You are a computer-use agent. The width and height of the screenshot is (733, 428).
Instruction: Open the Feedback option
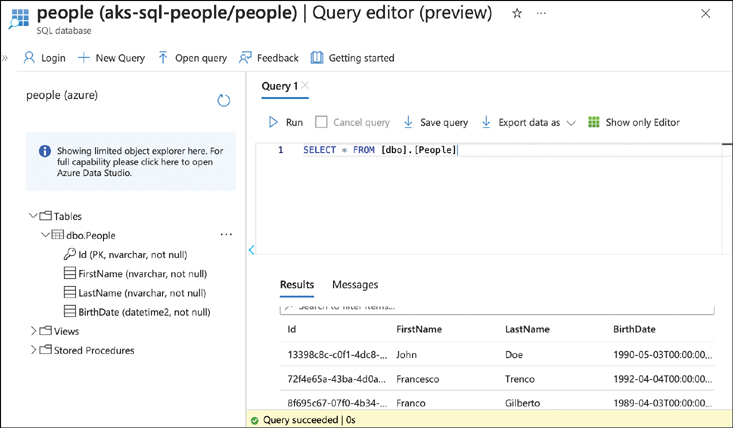click(x=268, y=58)
